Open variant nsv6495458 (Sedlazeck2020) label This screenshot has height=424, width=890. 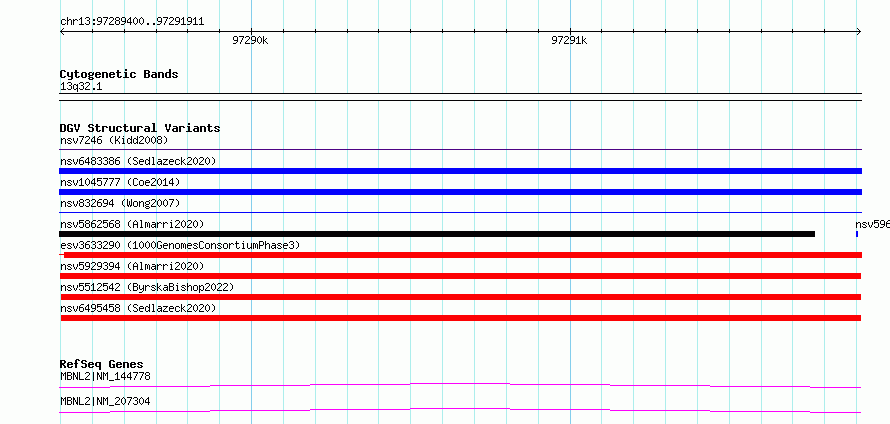pos(138,308)
